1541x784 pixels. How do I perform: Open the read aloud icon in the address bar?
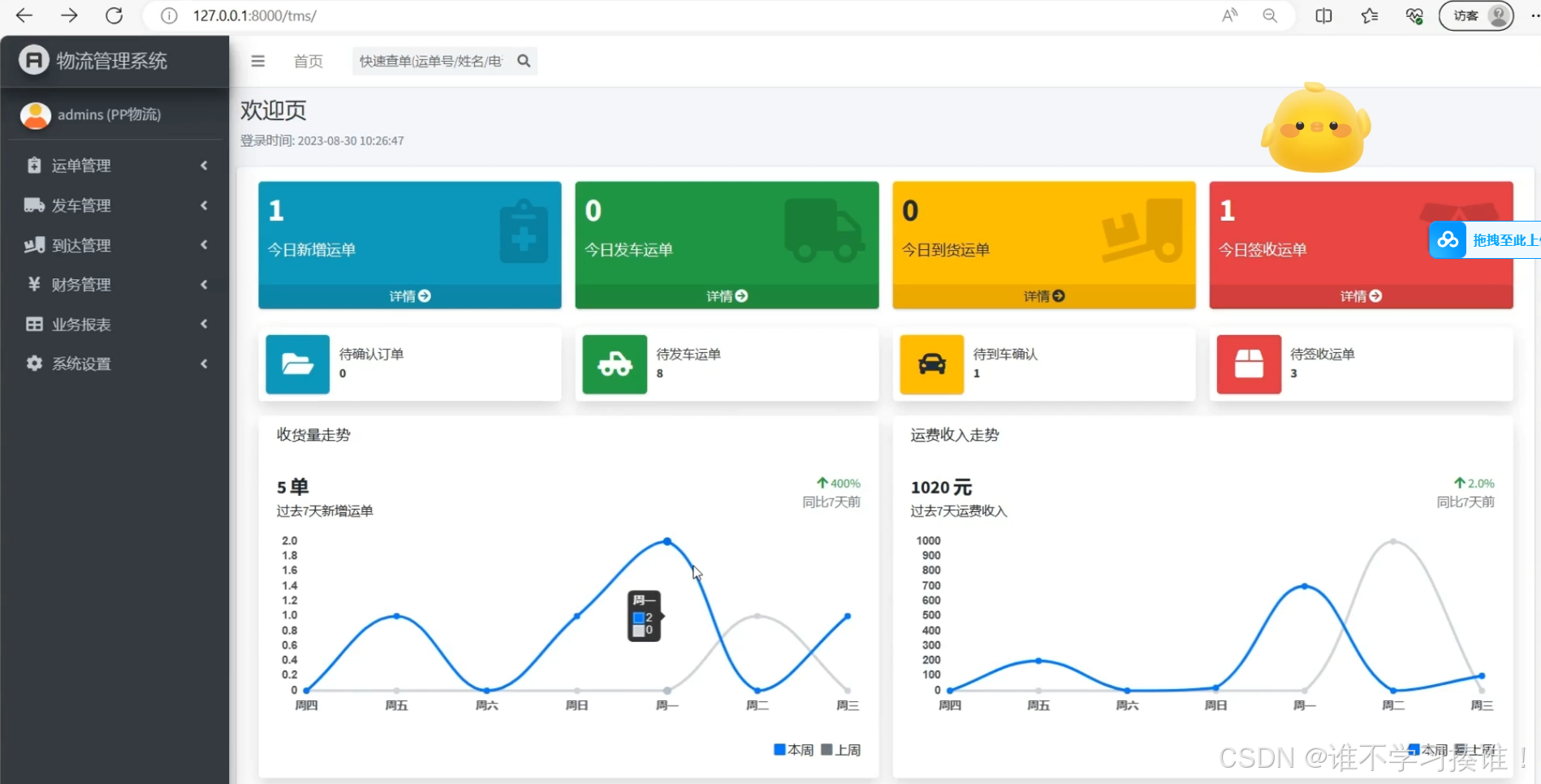pyautogui.click(x=1229, y=15)
